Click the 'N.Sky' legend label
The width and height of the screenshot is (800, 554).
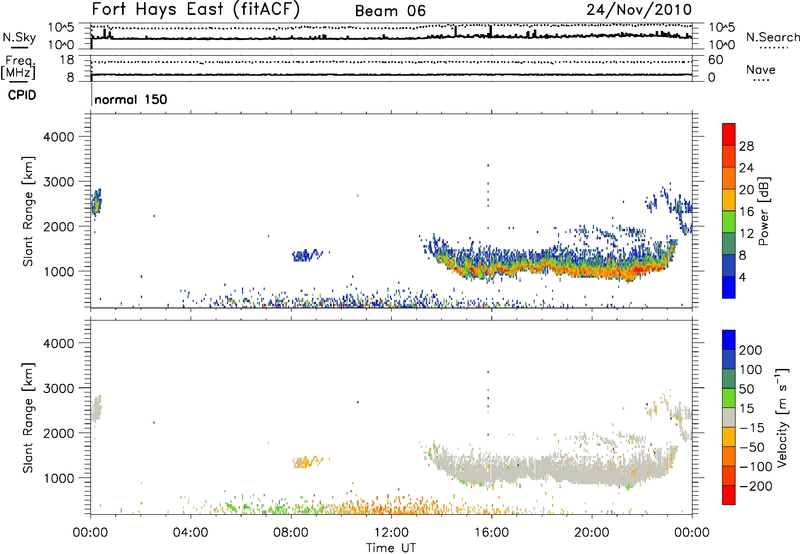coord(19,37)
